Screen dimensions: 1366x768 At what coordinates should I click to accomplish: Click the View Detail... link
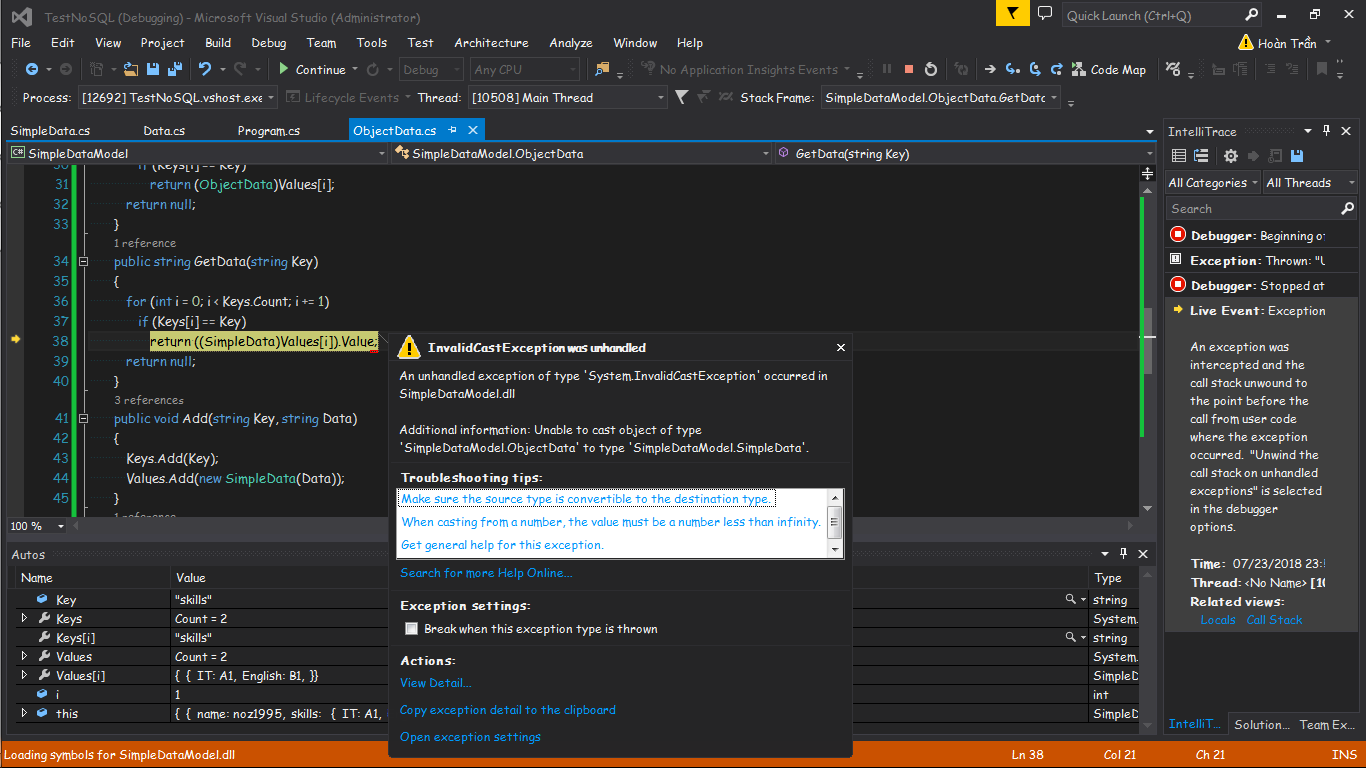tap(435, 683)
